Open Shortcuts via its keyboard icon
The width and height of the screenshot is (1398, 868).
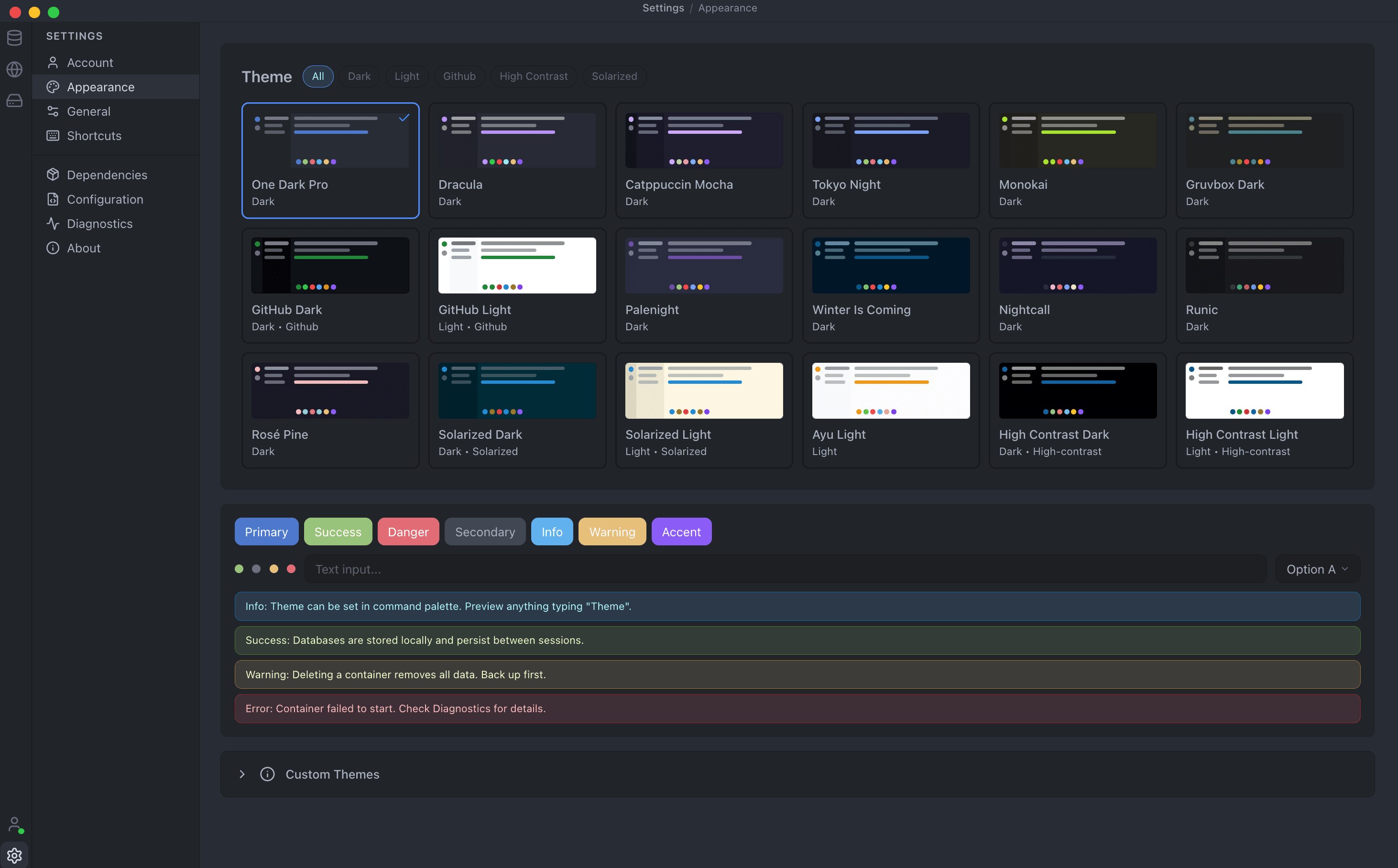pyautogui.click(x=53, y=135)
